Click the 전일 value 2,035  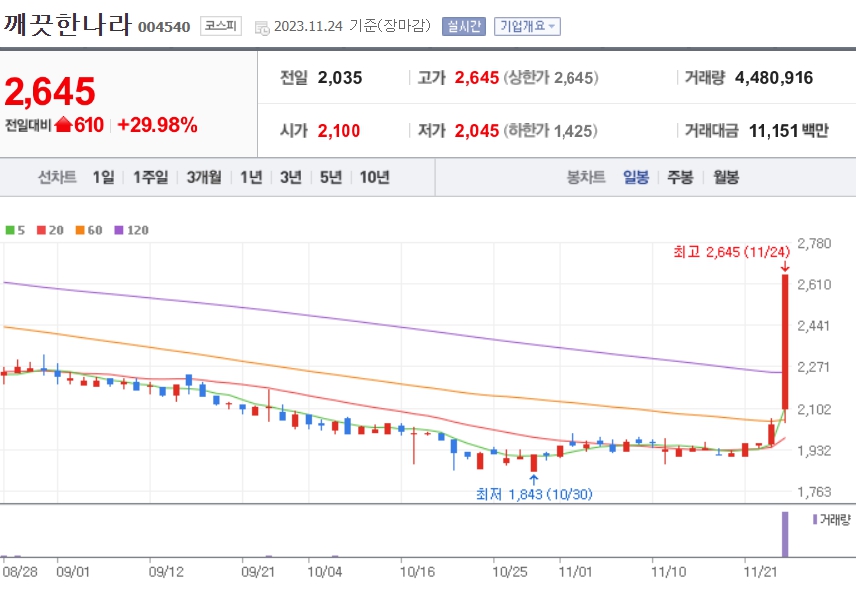click(340, 78)
